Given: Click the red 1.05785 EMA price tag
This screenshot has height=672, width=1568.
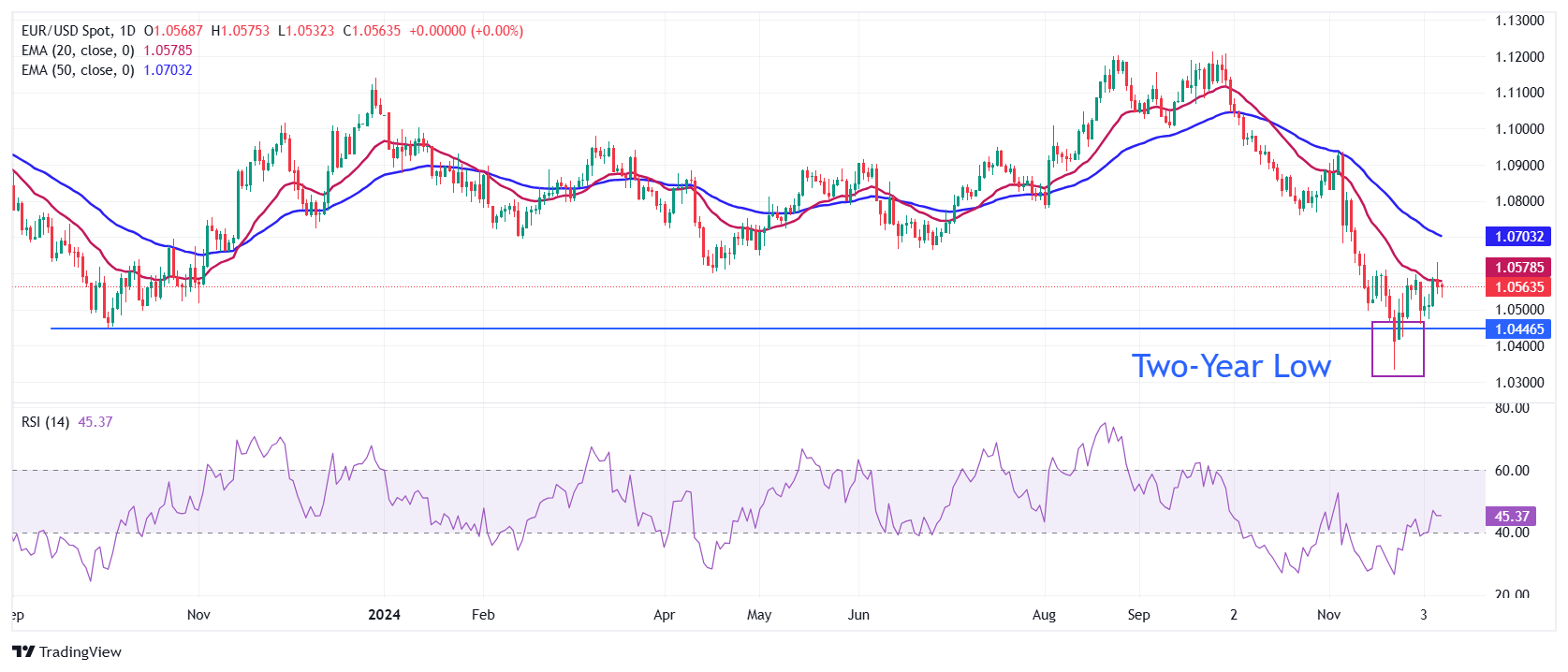Looking at the screenshot, I should point(1517,268).
